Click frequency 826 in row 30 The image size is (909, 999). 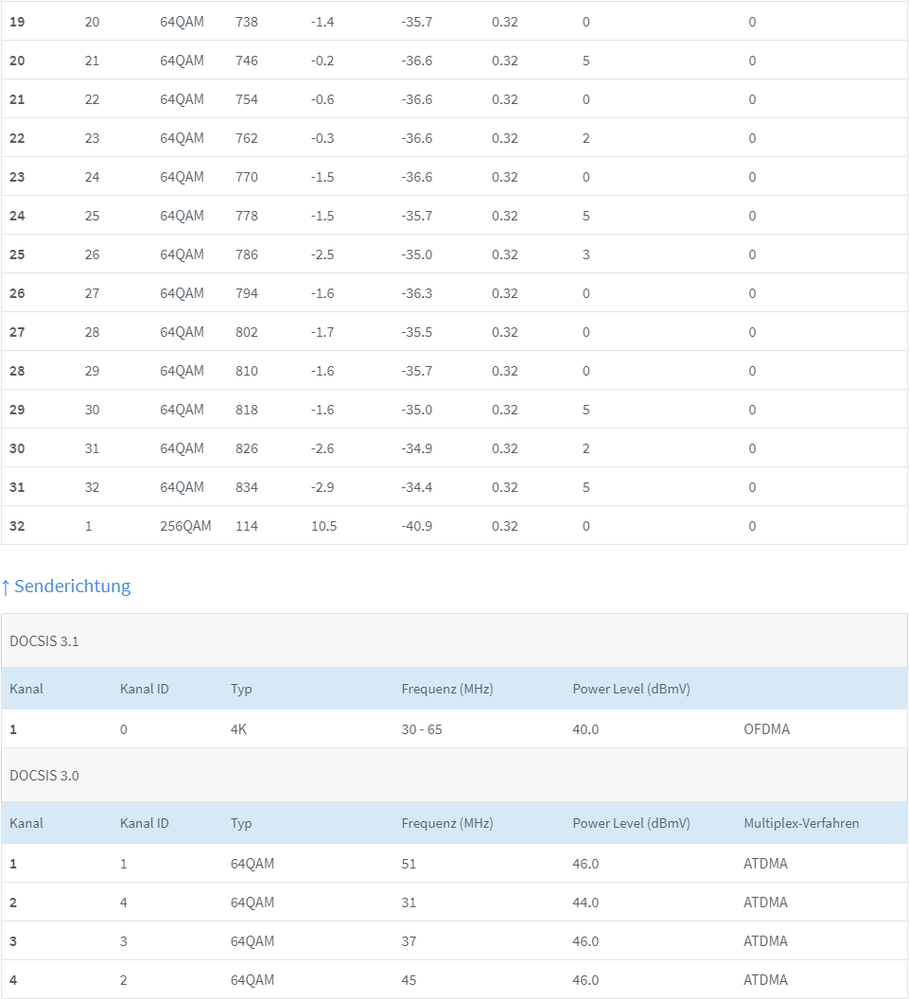[247, 449]
